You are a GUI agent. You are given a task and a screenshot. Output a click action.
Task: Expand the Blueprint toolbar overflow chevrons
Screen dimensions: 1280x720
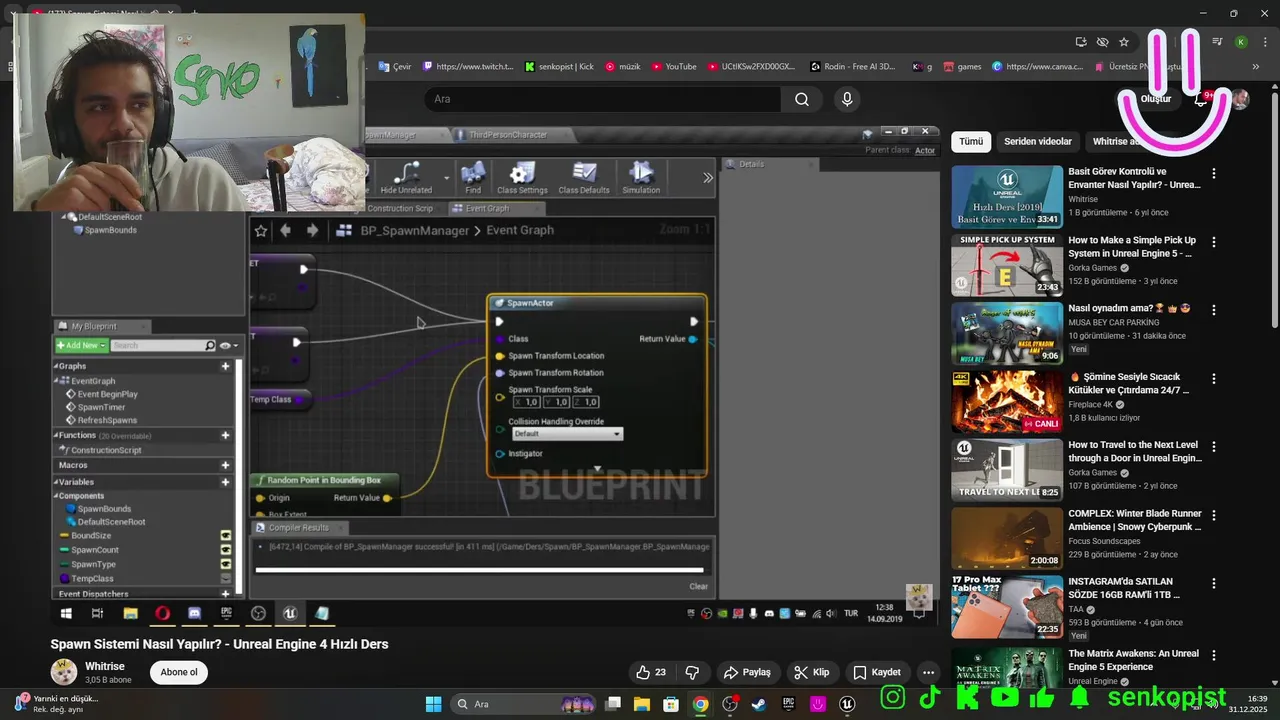[708, 178]
